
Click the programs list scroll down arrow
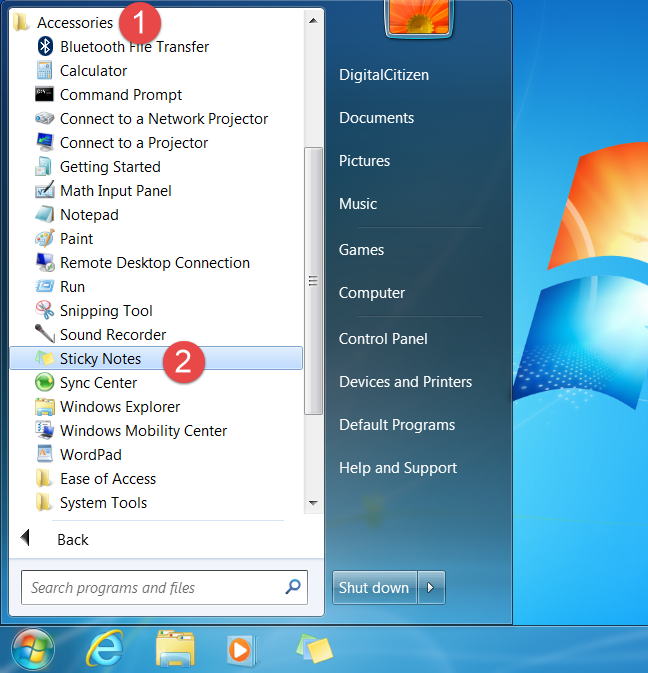click(313, 503)
